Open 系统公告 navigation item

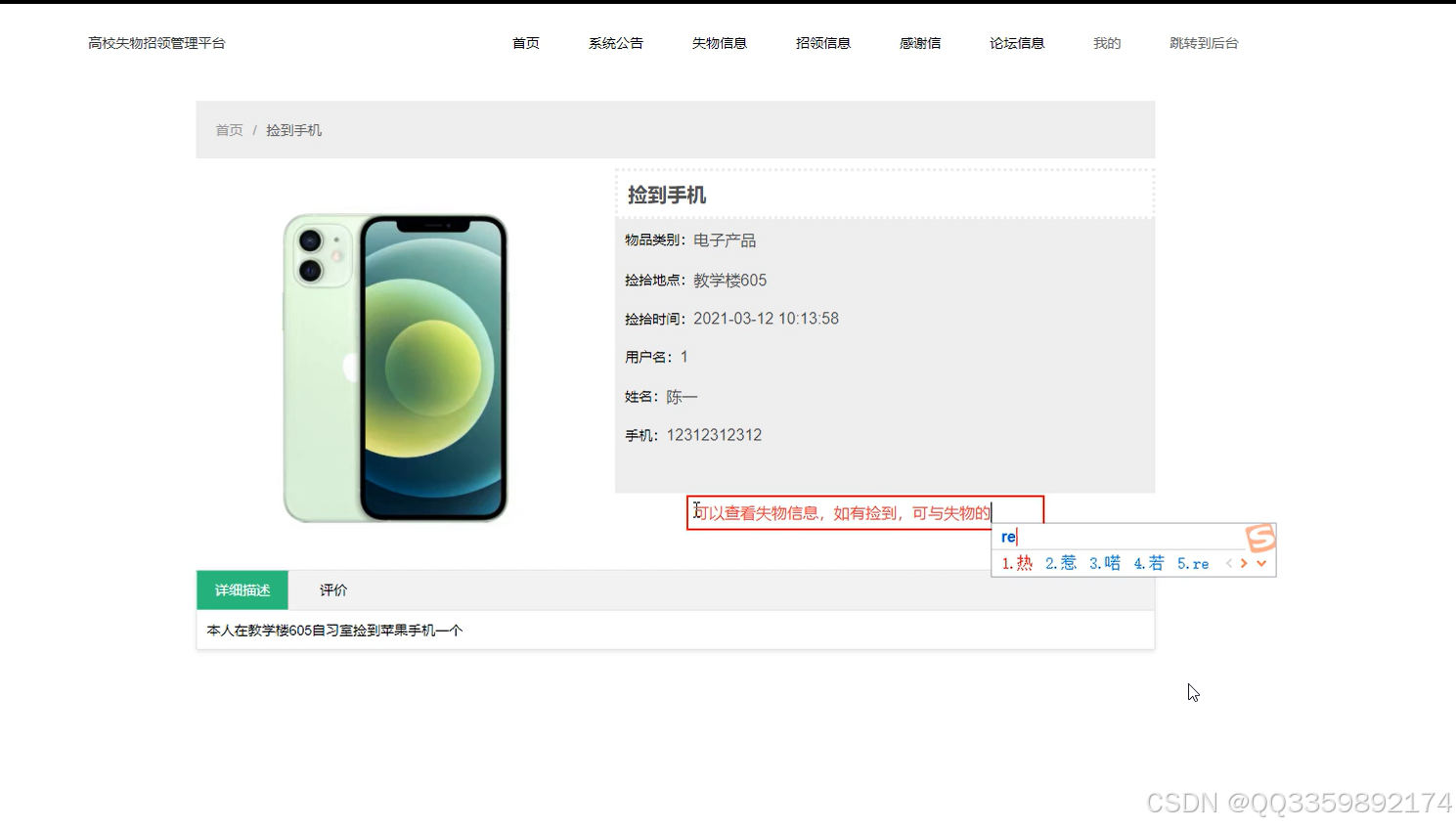click(x=616, y=43)
